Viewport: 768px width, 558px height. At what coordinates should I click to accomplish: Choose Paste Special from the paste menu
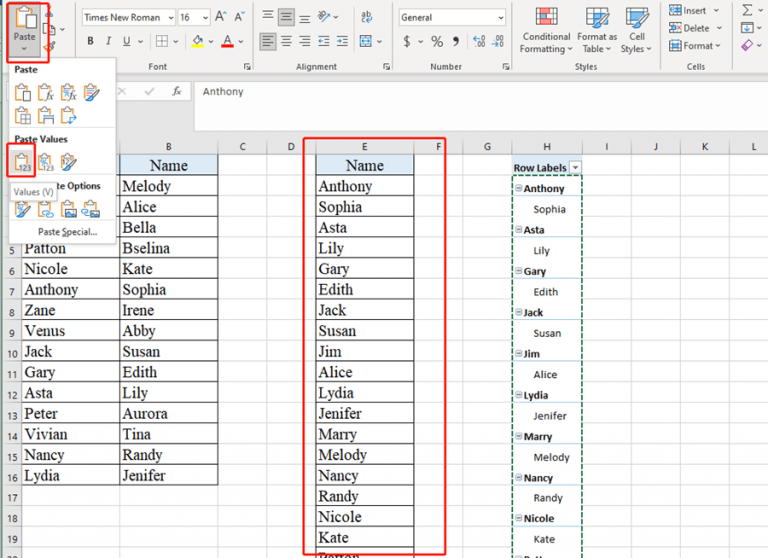67,232
